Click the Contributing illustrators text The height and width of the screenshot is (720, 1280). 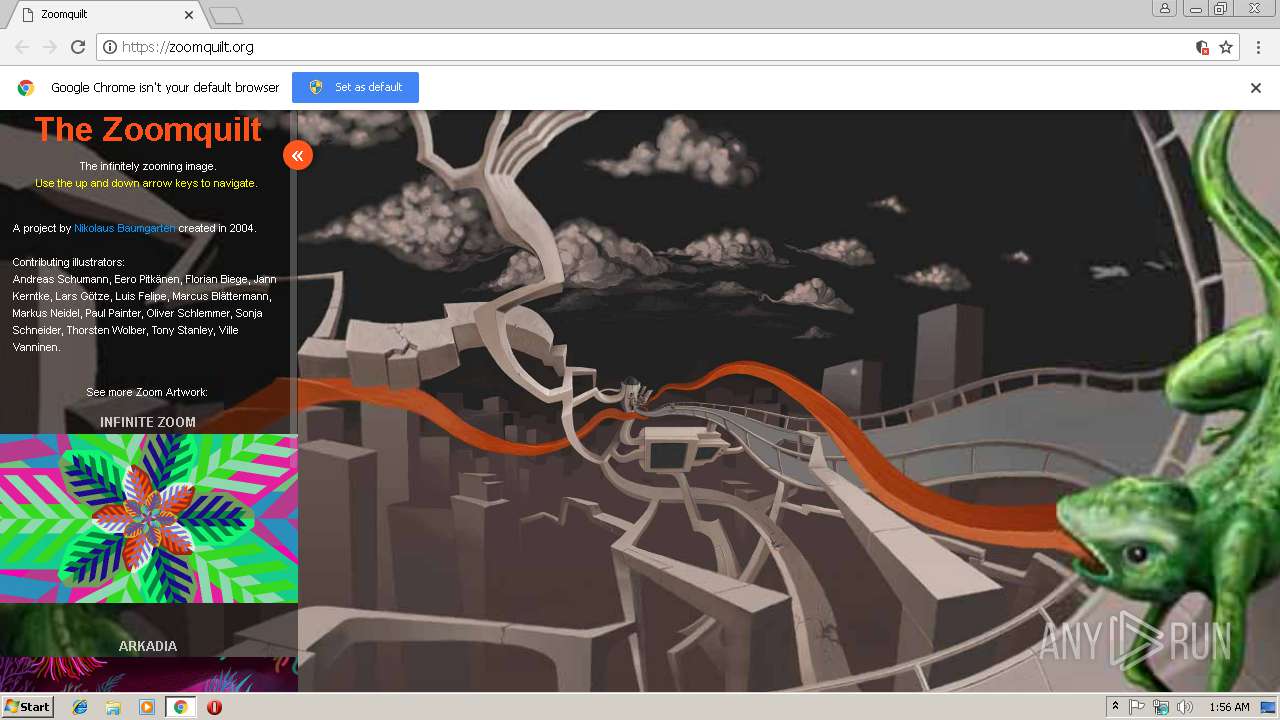tap(68, 262)
